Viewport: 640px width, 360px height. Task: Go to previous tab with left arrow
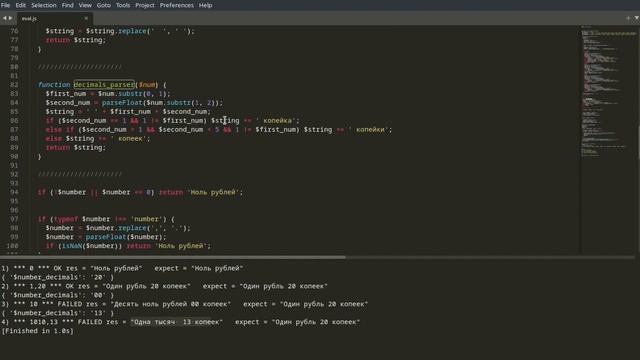click(4, 18)
